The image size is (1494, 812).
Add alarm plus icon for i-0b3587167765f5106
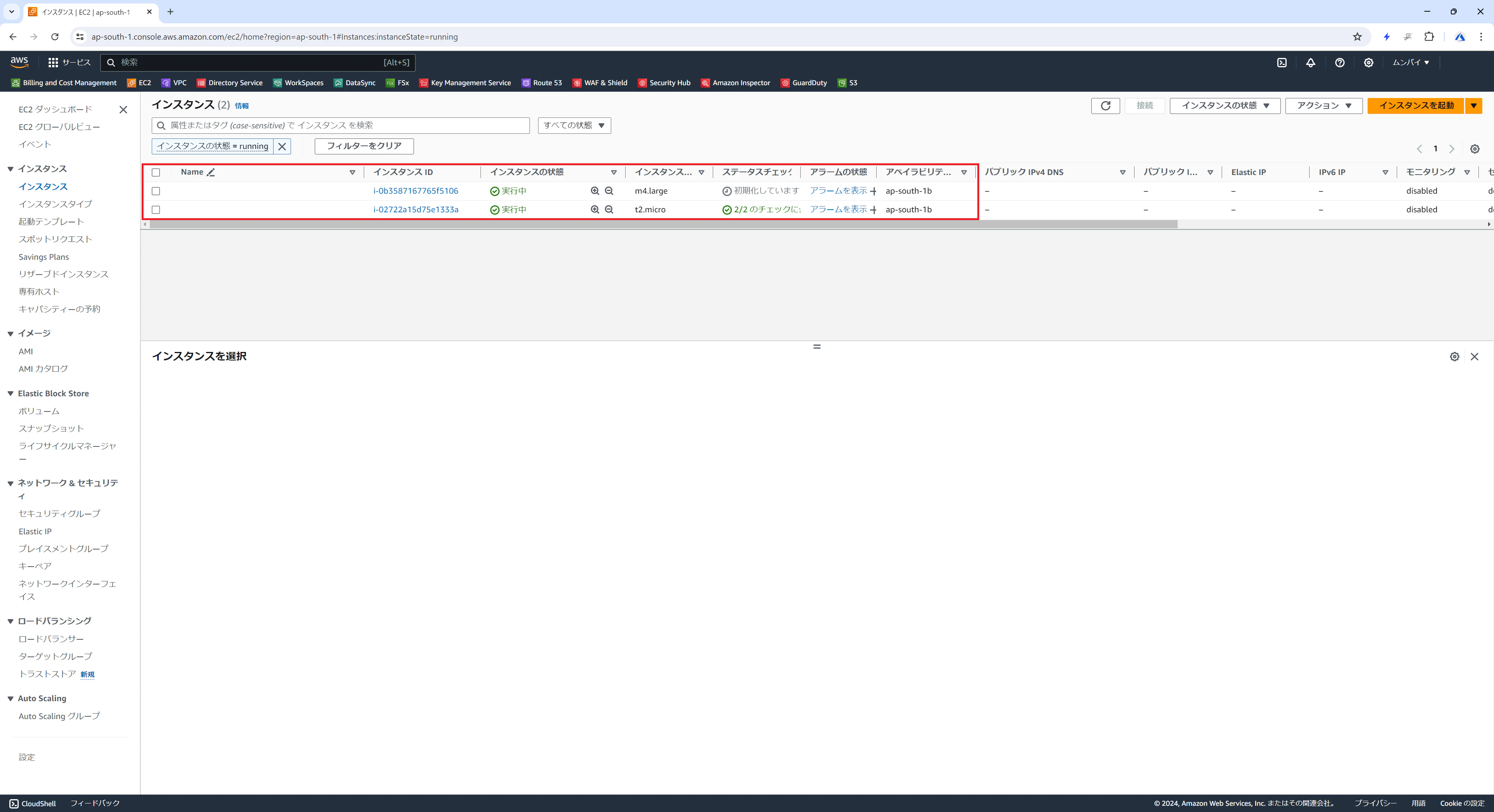873,191
